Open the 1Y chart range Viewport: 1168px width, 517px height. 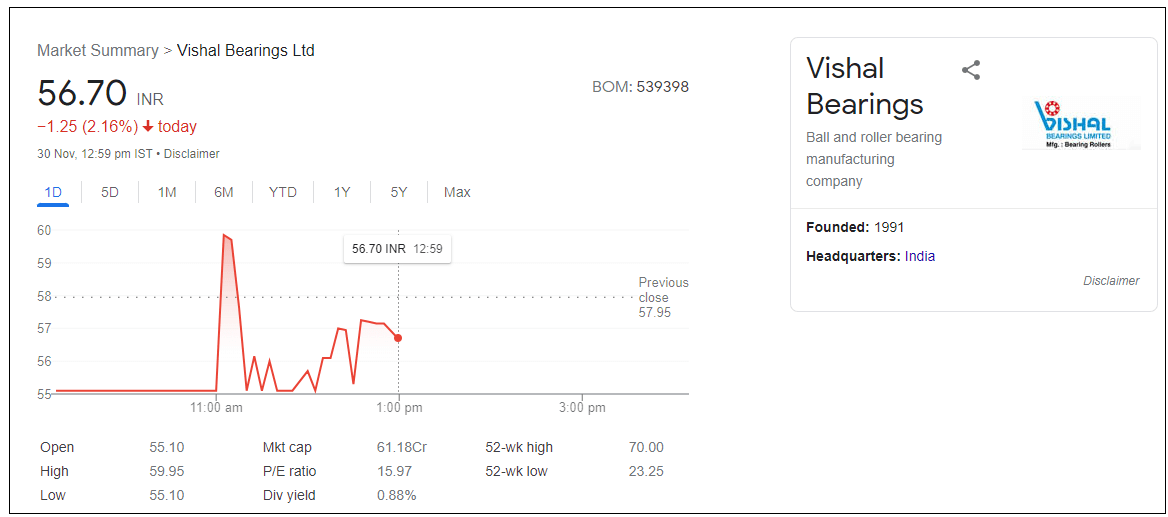click(x=342, y=192)
